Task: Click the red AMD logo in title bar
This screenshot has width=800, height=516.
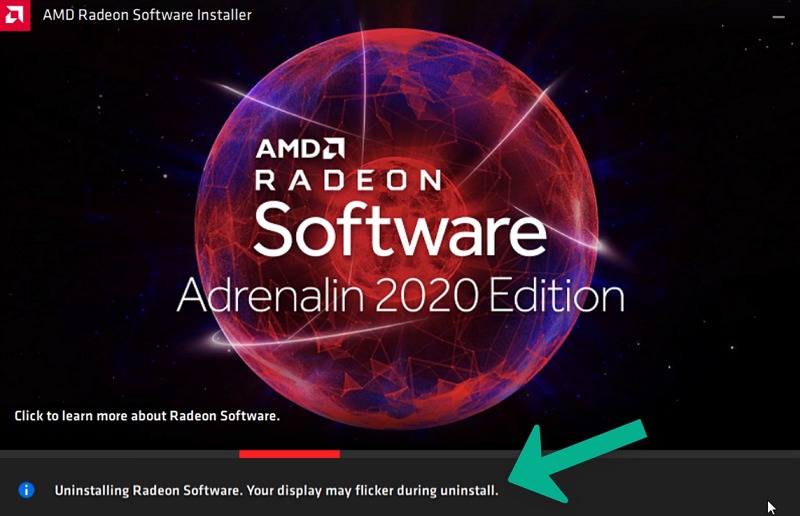Action: [14, 15]
